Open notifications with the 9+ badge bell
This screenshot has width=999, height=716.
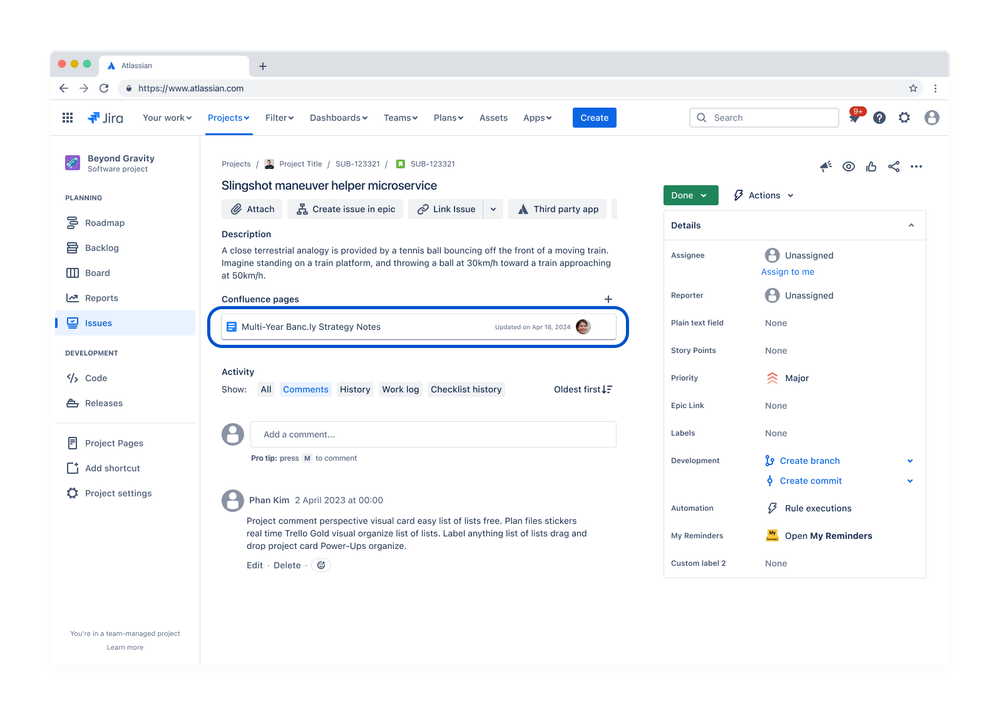(857, 117)
